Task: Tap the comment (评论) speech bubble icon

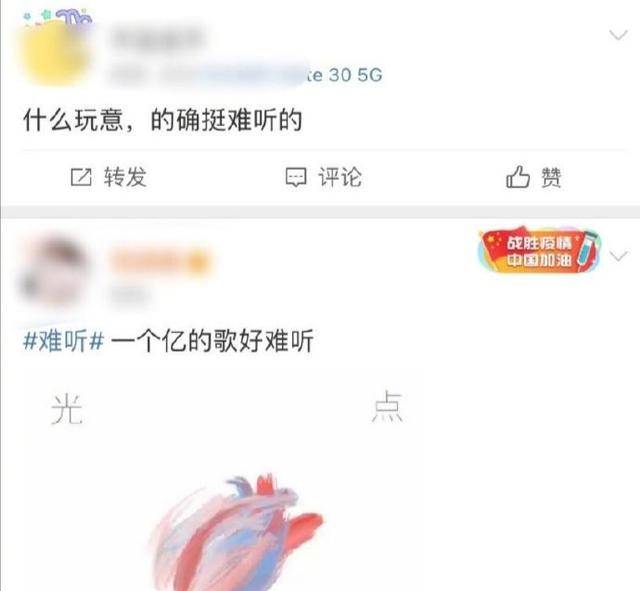Action: tap(296, 177)
